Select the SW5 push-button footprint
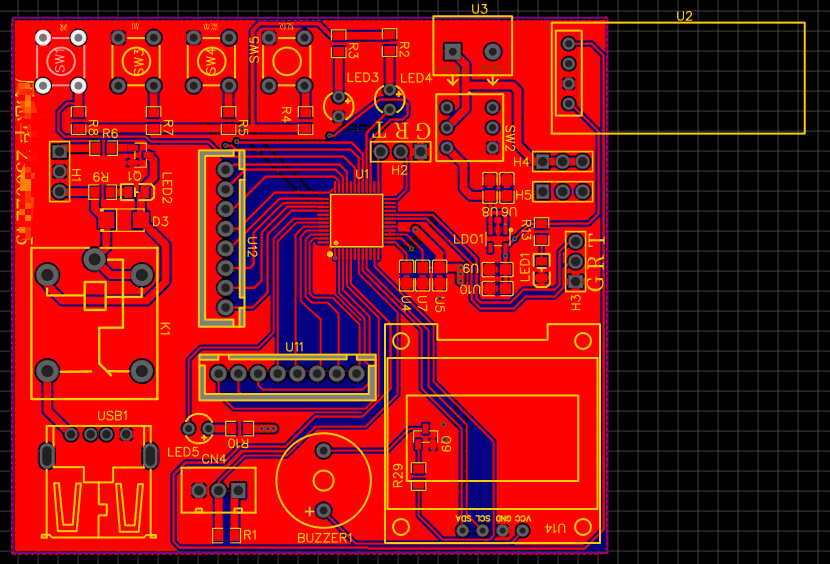The image size is (830, 564). (x=286, y=61)
